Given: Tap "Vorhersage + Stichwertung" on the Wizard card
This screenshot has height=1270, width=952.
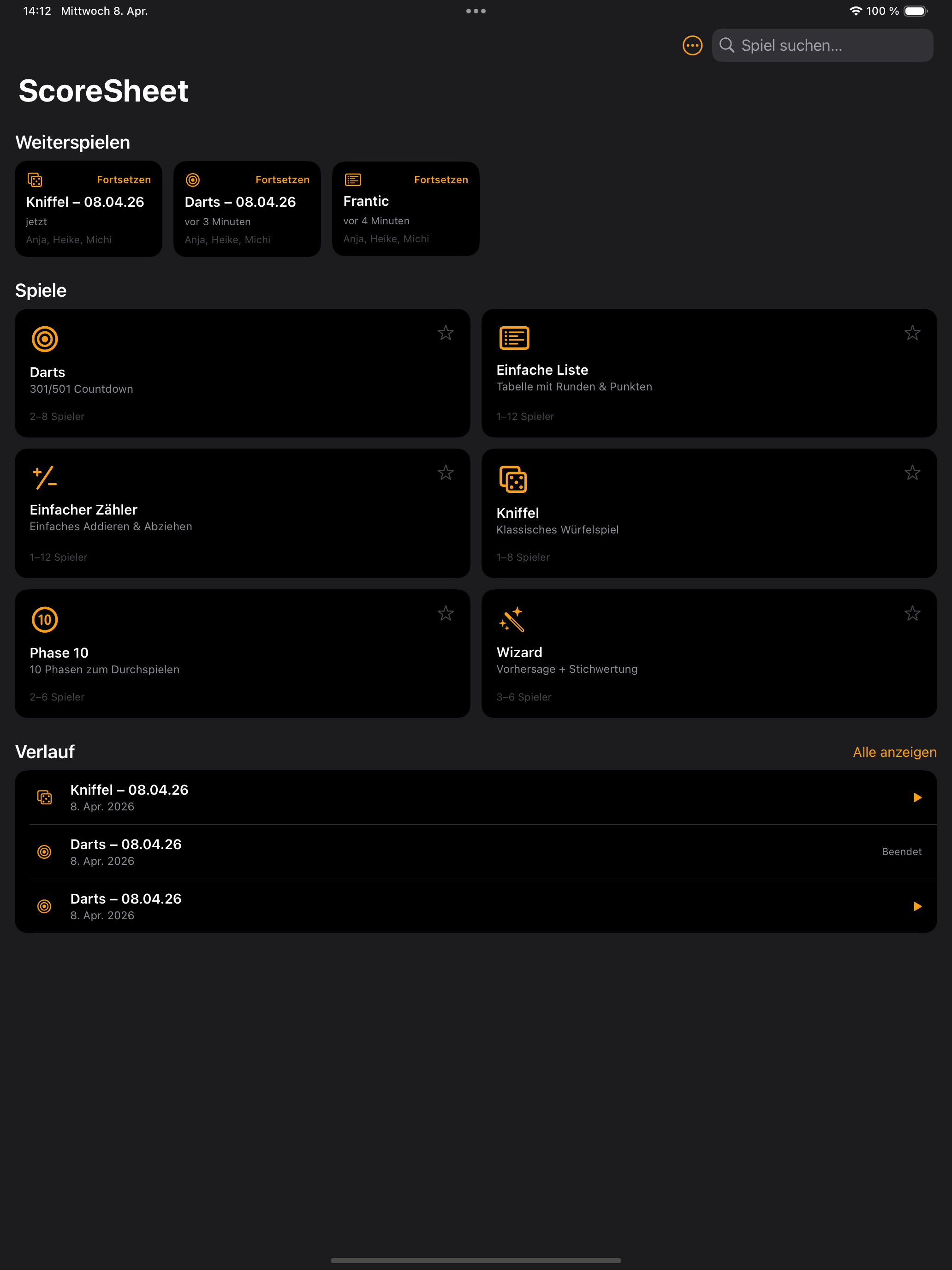Looking at the screenshot, I should point(567,669).
